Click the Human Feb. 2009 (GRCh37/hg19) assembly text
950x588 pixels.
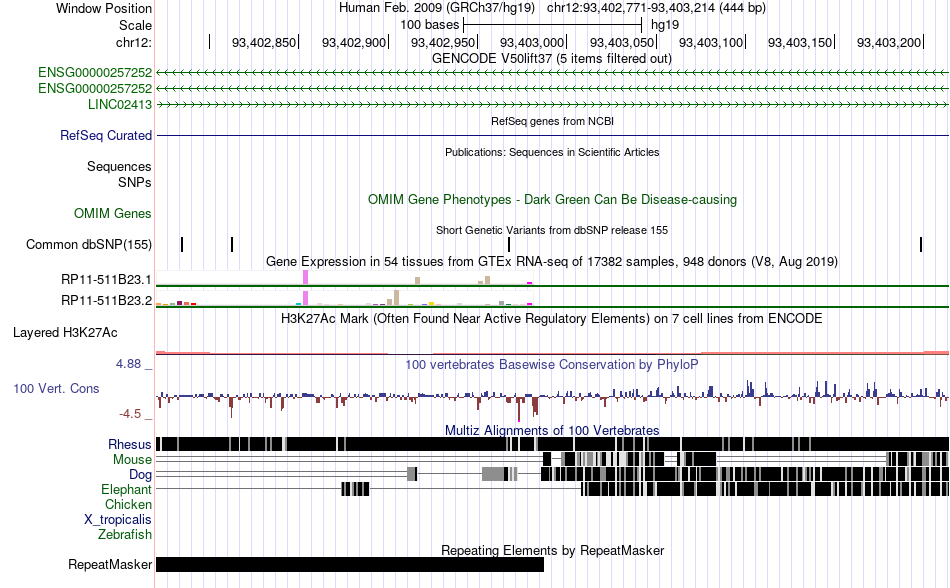pyautogui.click(x=437, y=8)
